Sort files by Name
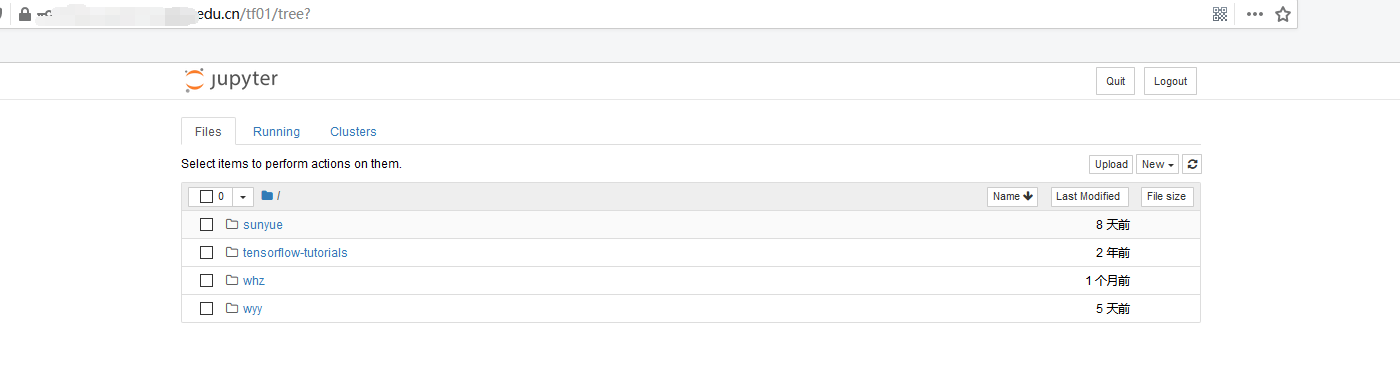1400x389 pixels. pos(1012,196)
